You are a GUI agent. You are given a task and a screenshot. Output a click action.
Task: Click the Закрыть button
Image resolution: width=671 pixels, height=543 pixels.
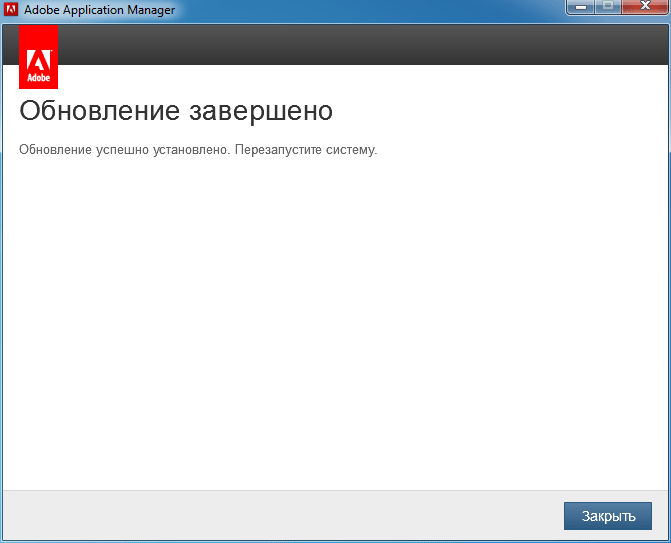pos(608,516)
